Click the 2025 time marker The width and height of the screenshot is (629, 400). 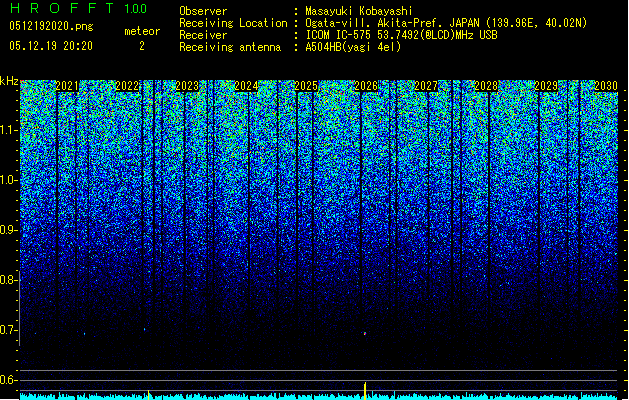coord(306,86)
